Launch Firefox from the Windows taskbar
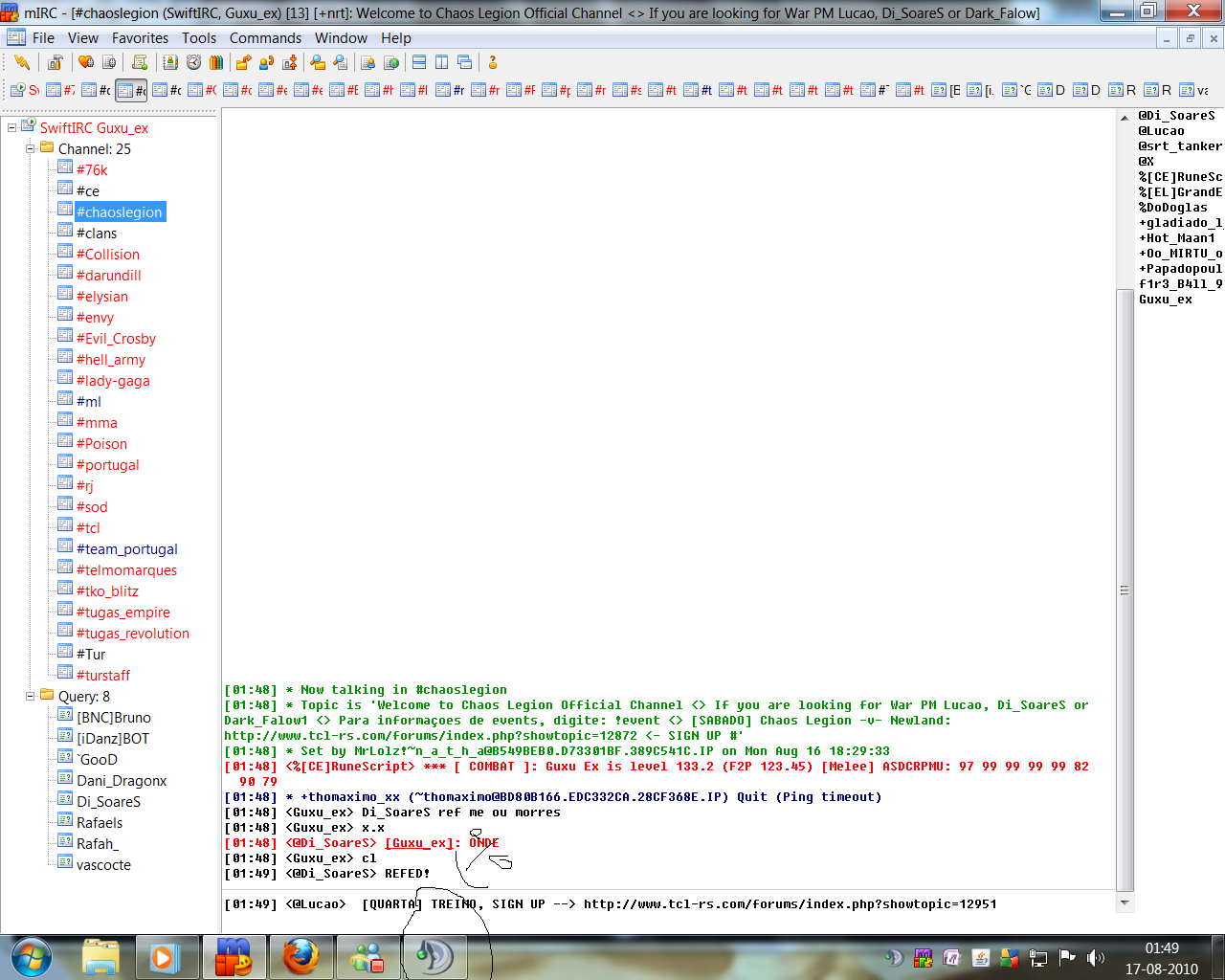The image size is (1225, 980). pos(300,956)
